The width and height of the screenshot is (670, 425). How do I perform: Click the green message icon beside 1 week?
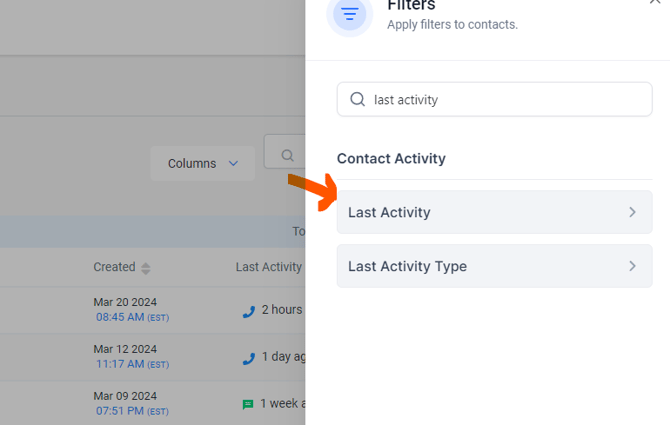[x=248, y=404]
